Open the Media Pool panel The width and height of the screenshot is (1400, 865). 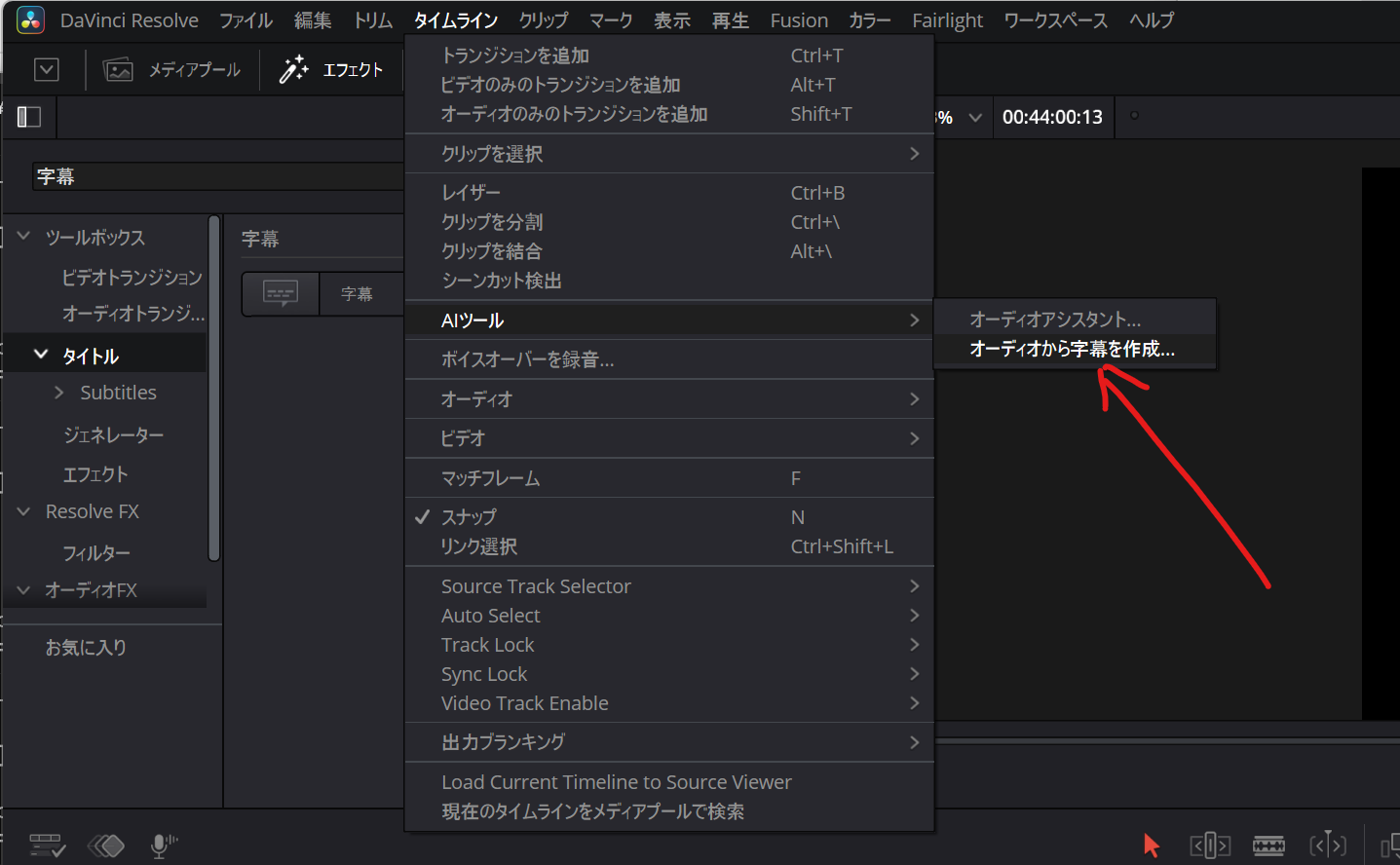click(172, 70)
